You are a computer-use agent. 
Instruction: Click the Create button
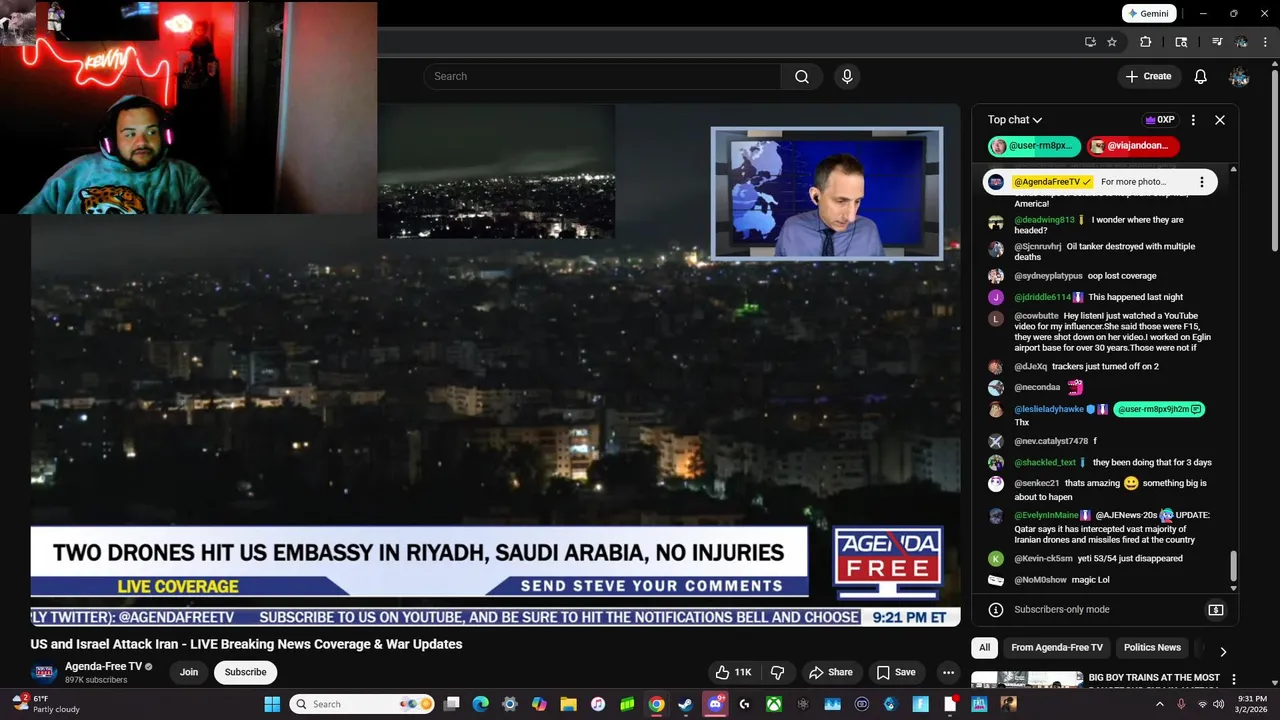[x=1148, y=77]
